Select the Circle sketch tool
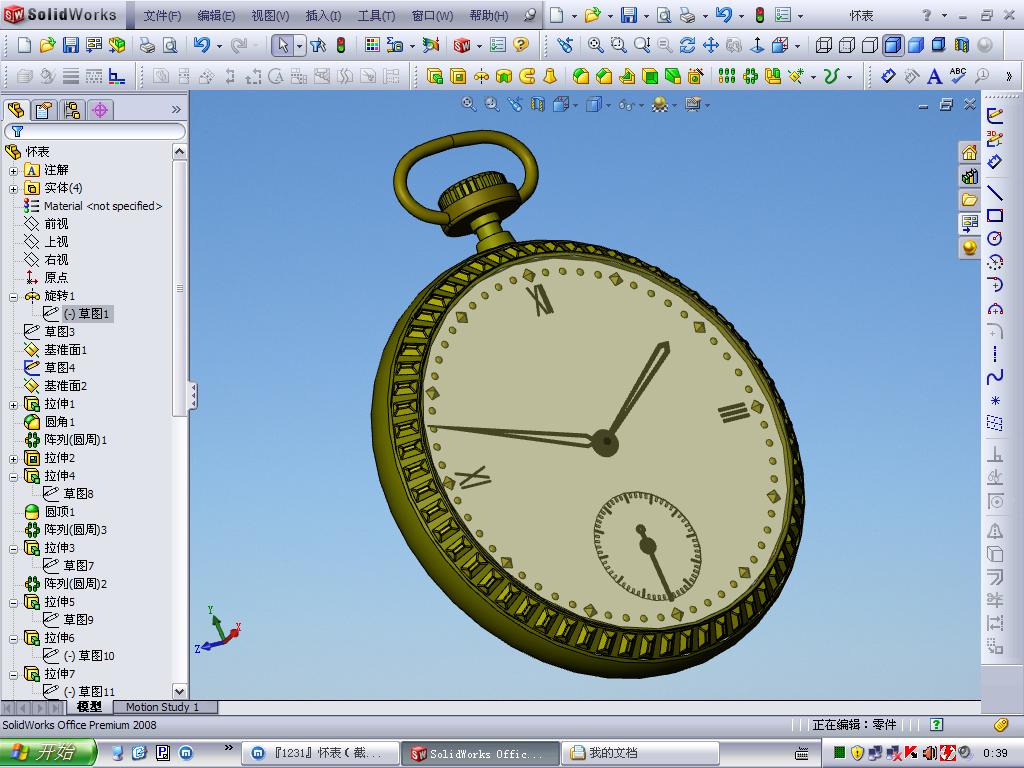Screen dimensions: 1024x768 (x=995, y=238)
